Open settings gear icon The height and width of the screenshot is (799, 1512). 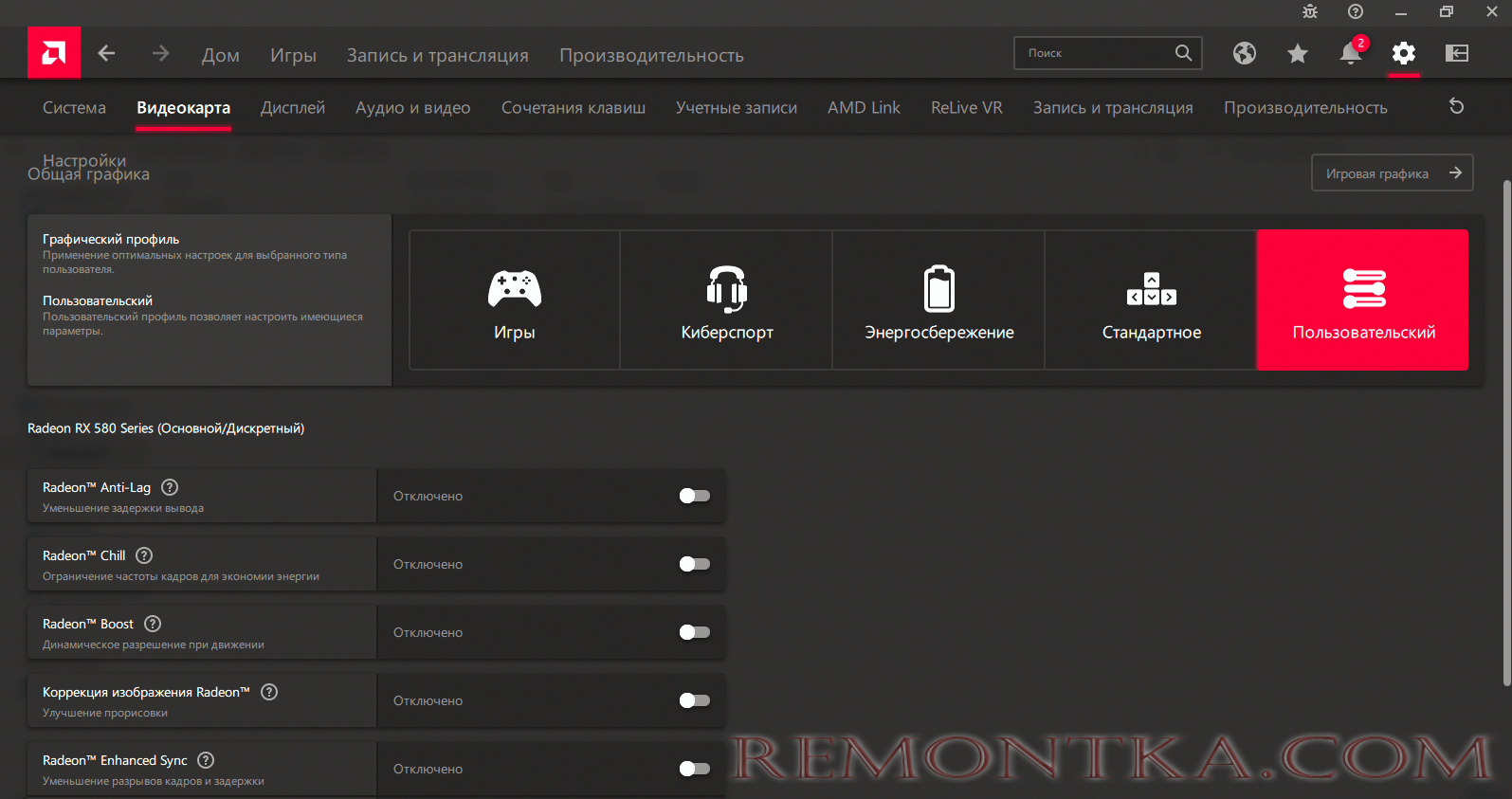pos(1404,53)
